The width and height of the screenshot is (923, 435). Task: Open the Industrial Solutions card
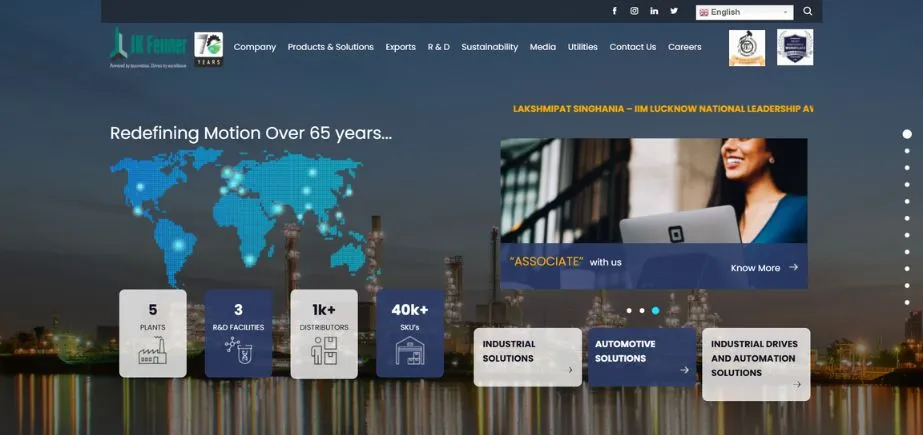click(527, 357)
